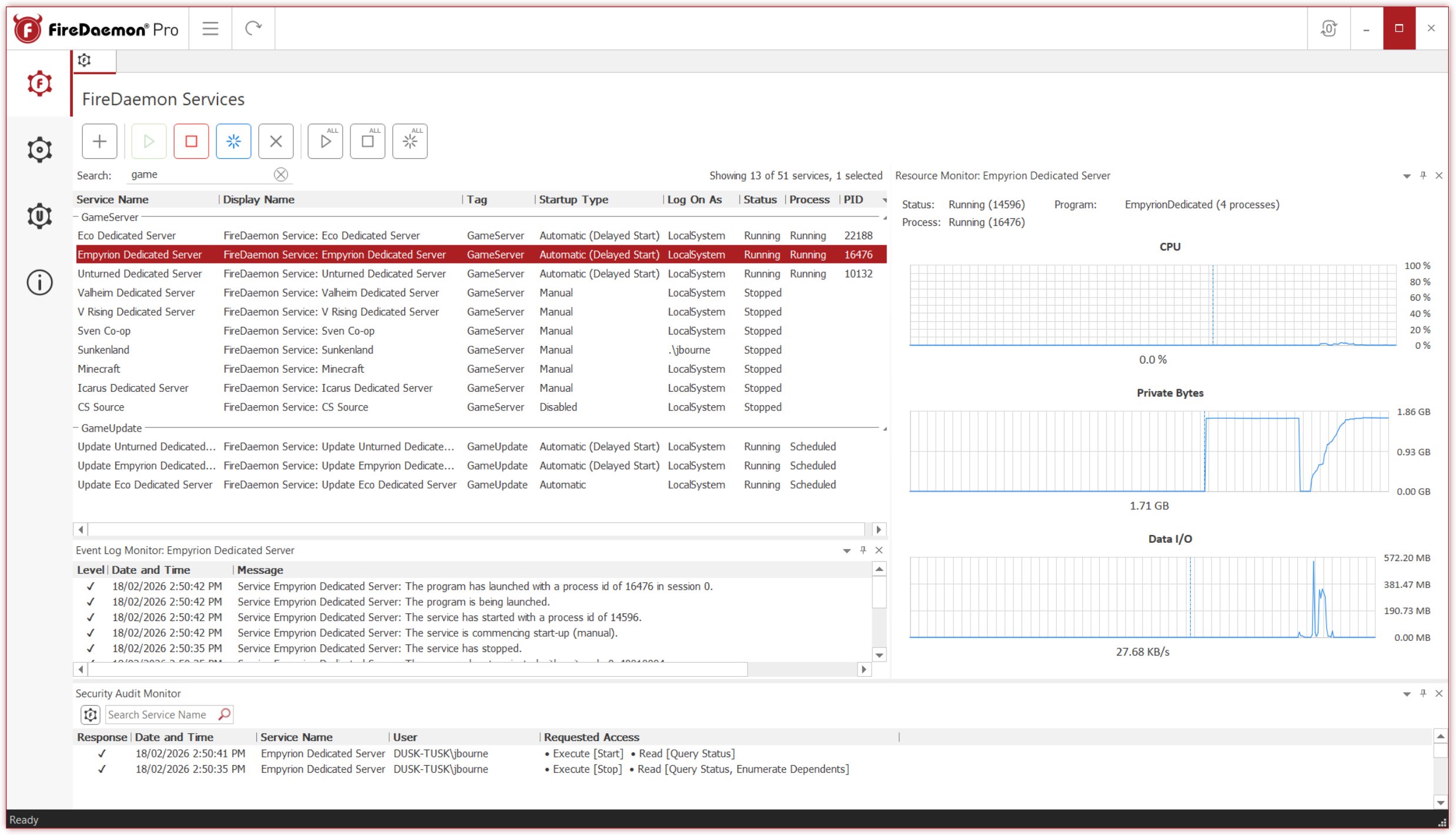The height and width of the screenshot is (835, 1456).
Task: Start all services
Action: tap(325, 141)
